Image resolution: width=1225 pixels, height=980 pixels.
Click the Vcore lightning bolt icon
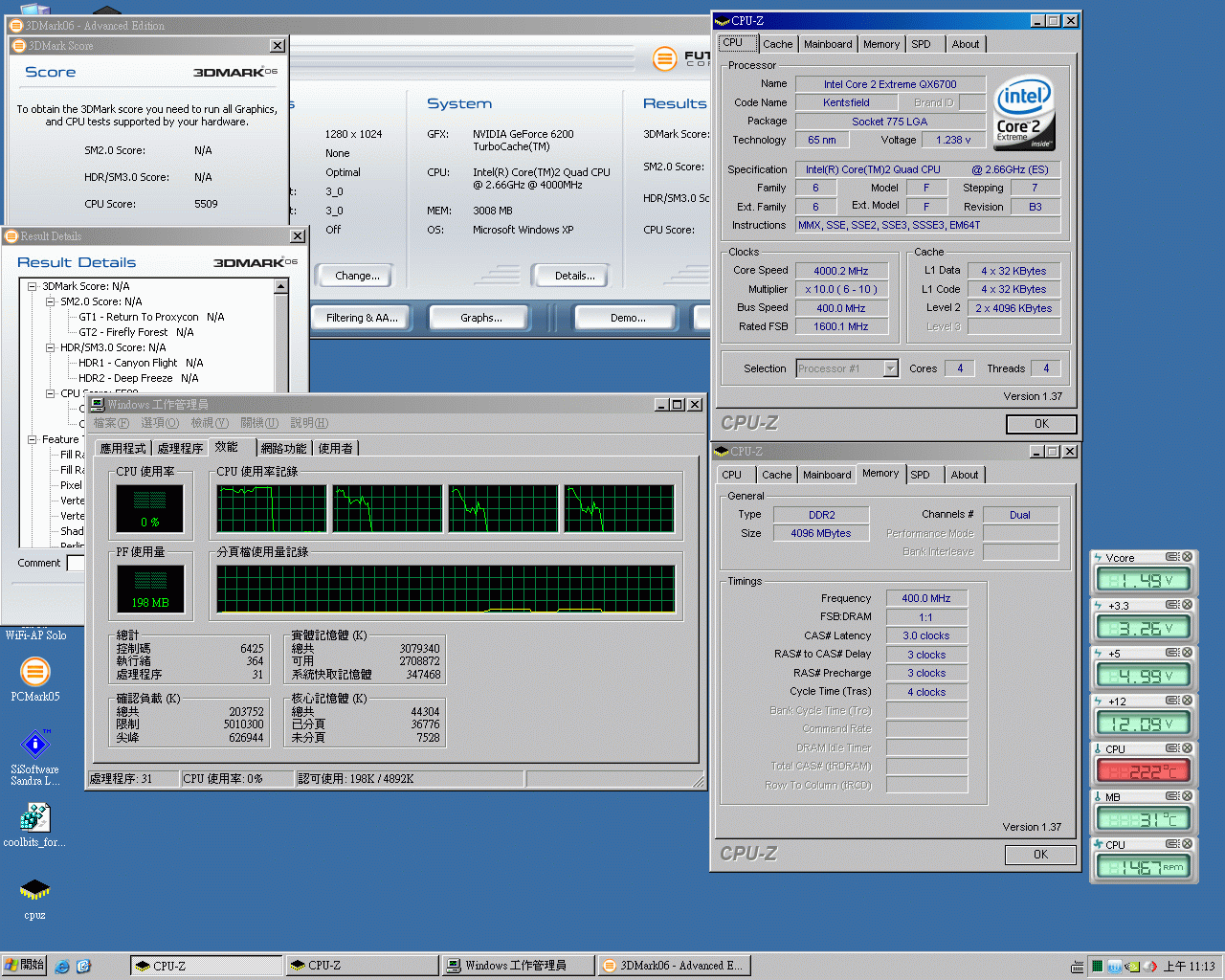[1098, 557]
